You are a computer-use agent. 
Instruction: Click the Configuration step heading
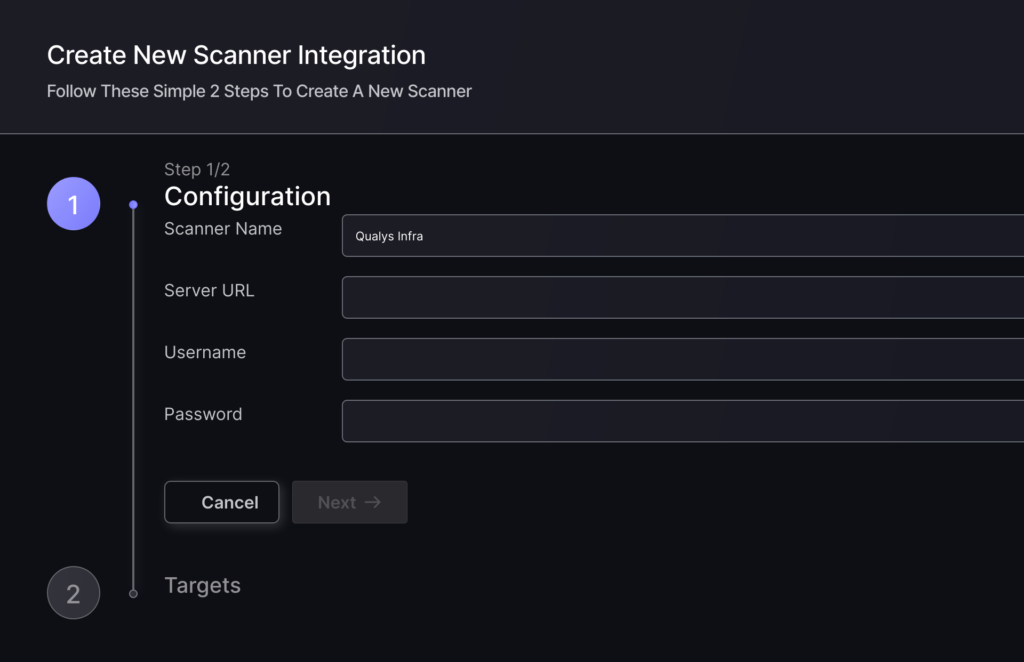[x=248, y=197]
